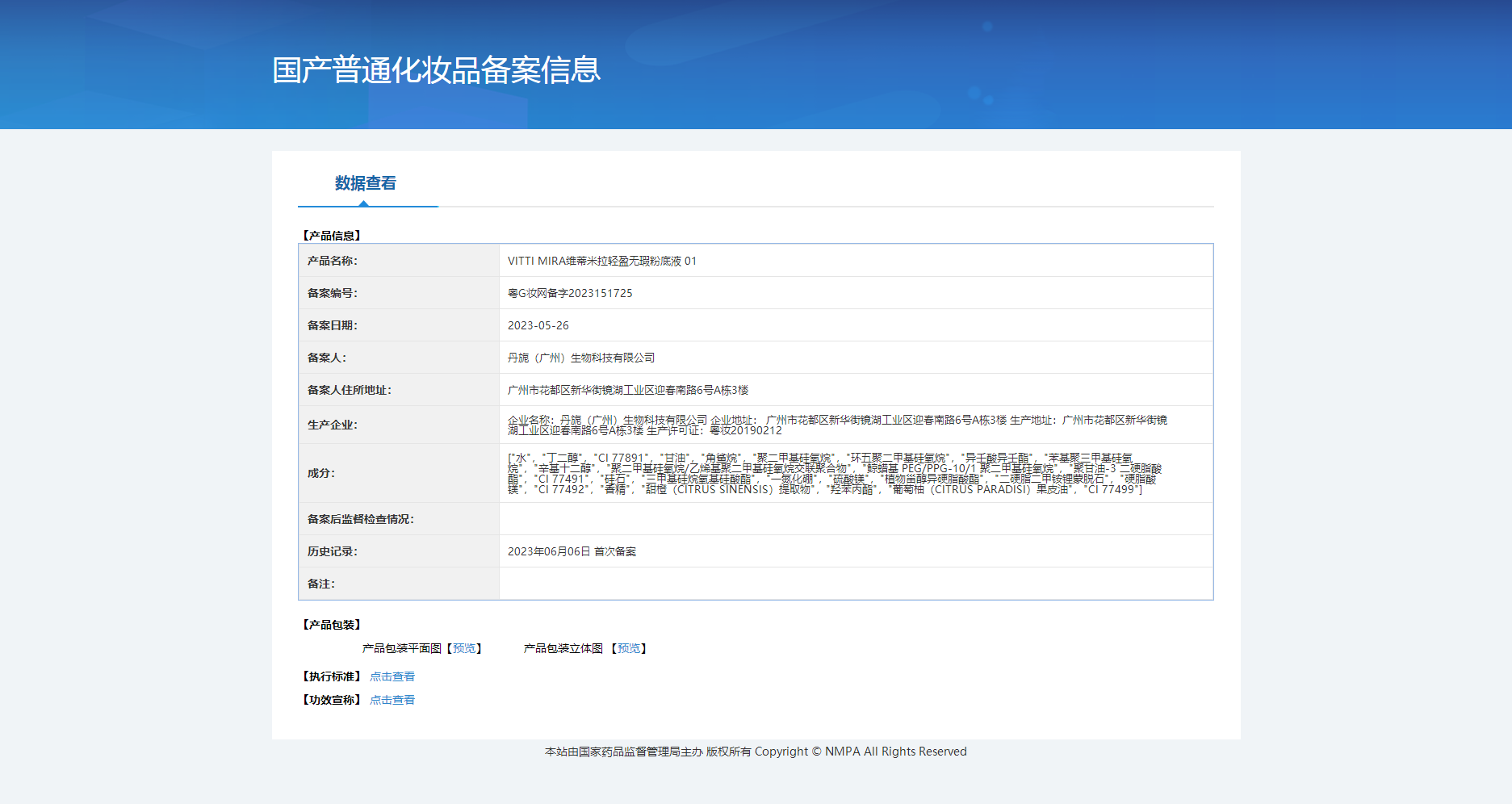Click the 备案人住所地址 address value
The image size is (1512, 804).
627,390
